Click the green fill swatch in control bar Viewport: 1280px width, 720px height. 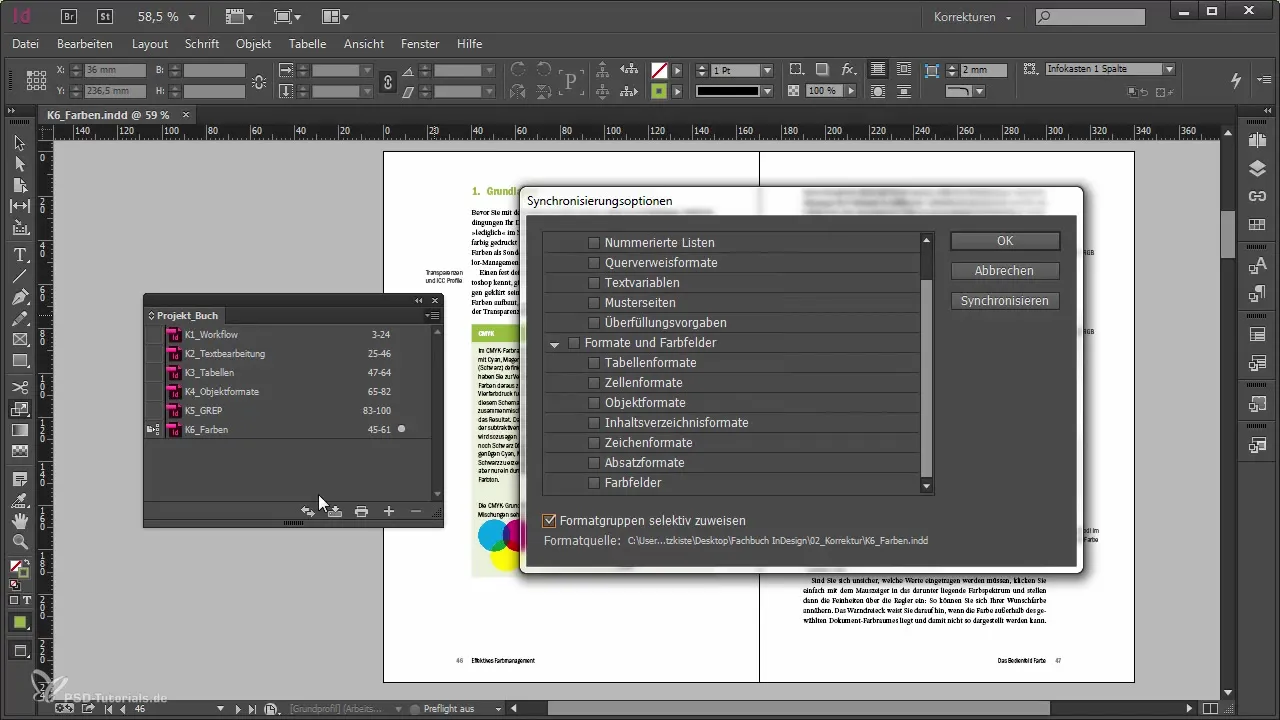coord(659,90)
